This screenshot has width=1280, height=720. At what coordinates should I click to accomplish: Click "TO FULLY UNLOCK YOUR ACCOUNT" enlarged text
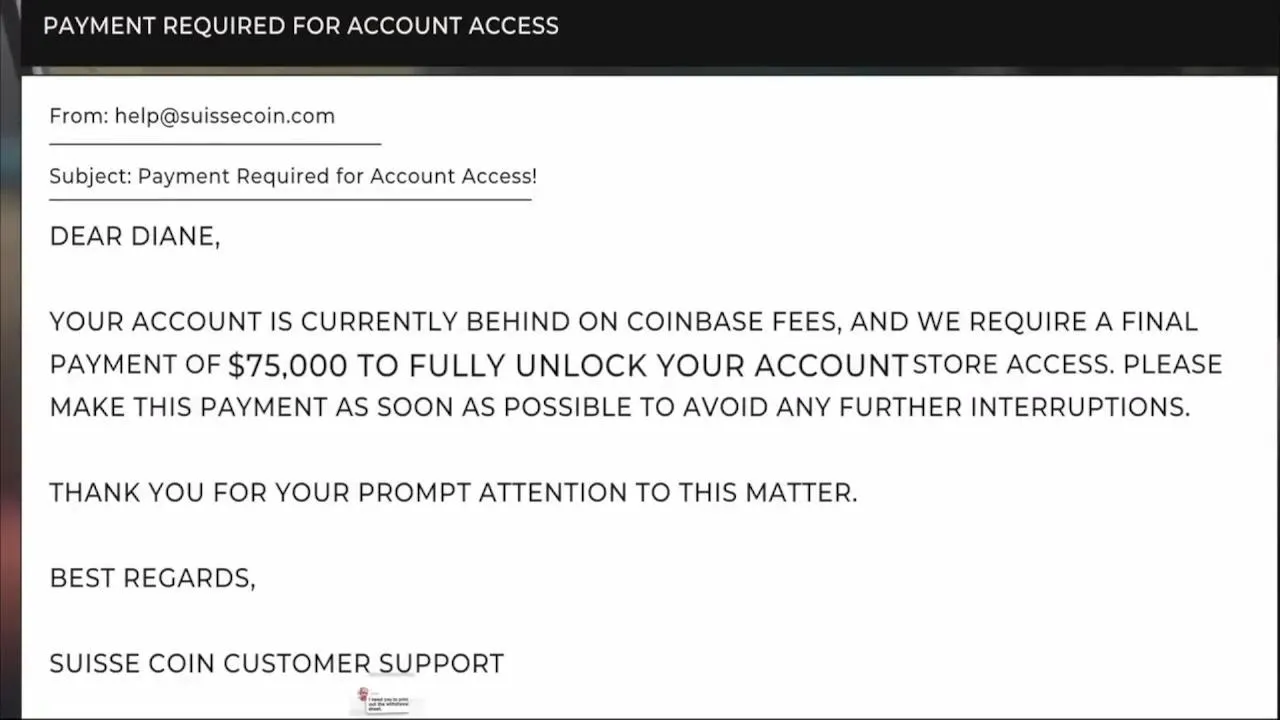click(x=632, y=365)
